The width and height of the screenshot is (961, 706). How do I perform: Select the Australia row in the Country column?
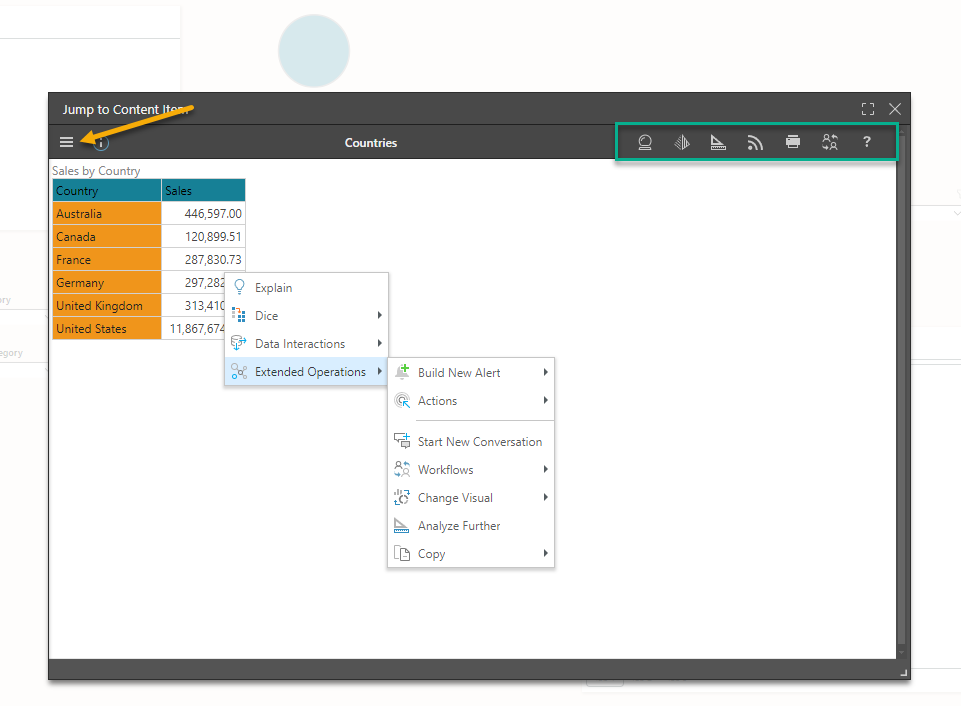tap(106, 214)
